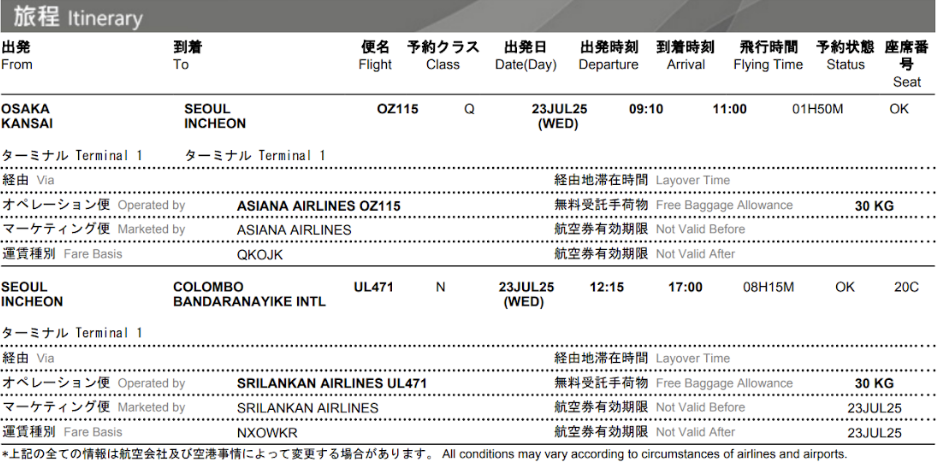This screenshot has width=946, height=466.
Task: Click the 予約状態 Status column header
Action: (x=845, y=56)
